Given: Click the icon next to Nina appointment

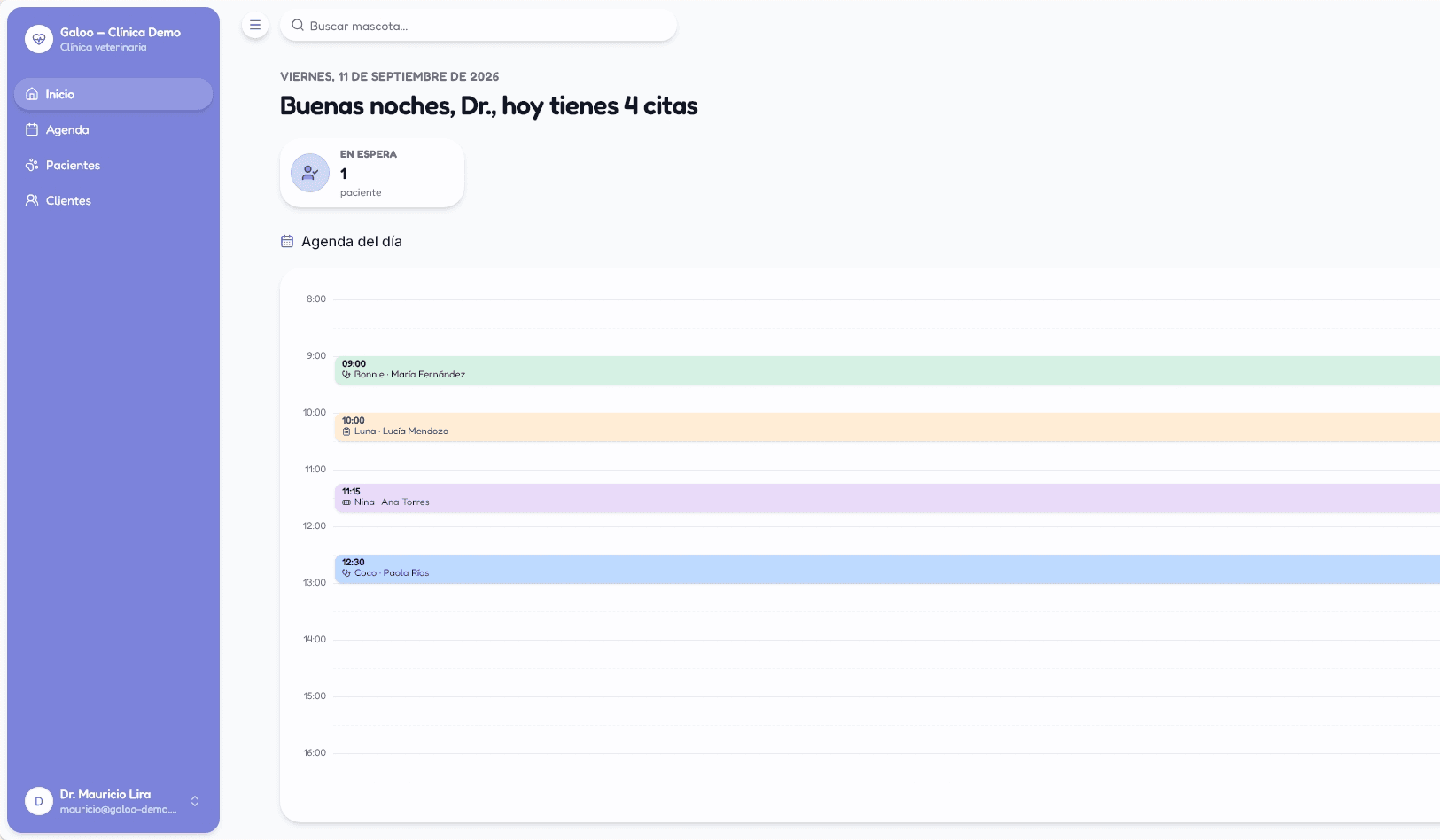Looking at the screenshot, I should click(346, 502).
